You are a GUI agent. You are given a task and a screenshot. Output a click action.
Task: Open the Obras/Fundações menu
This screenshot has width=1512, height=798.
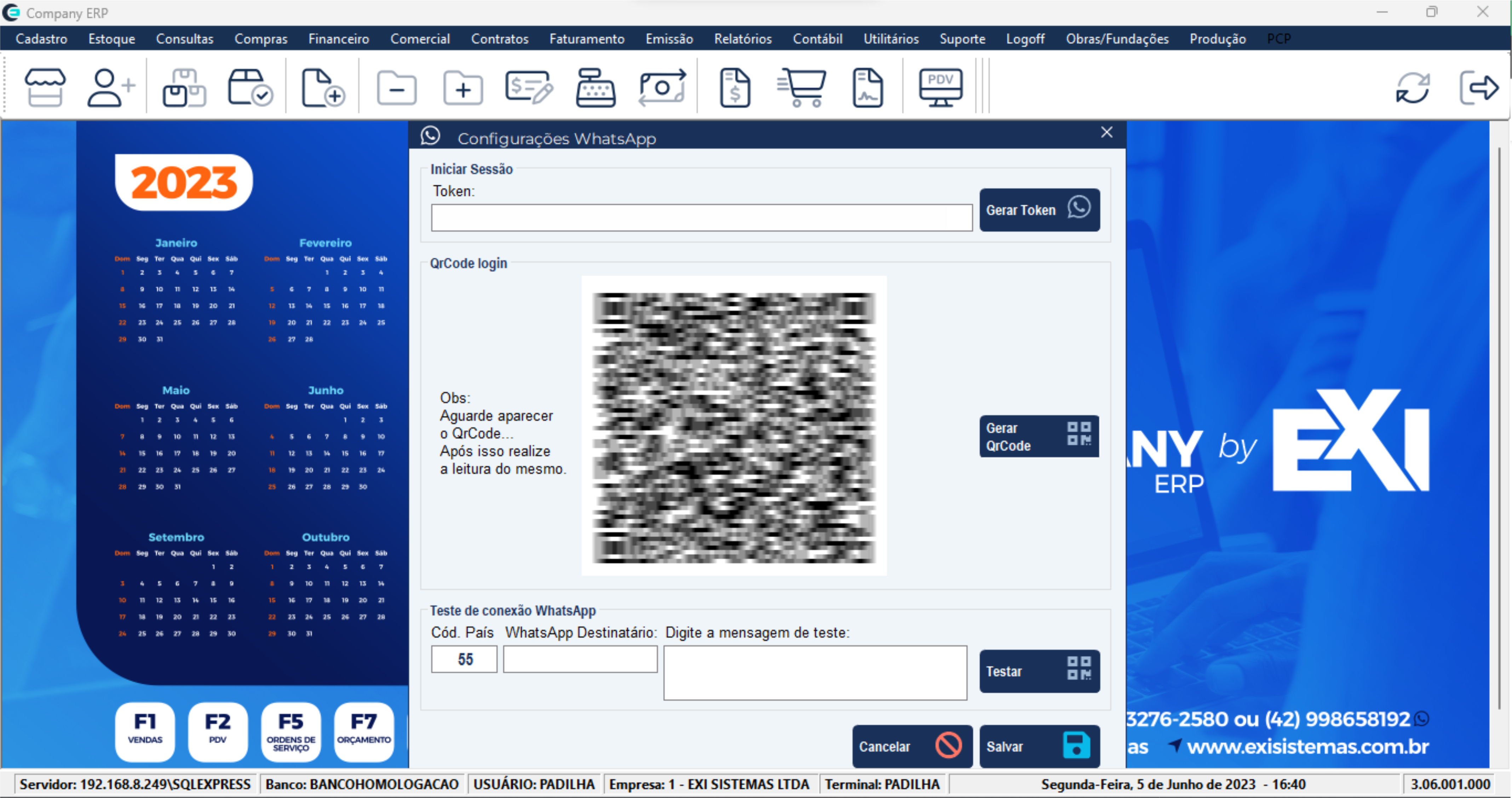[1117, 39]
